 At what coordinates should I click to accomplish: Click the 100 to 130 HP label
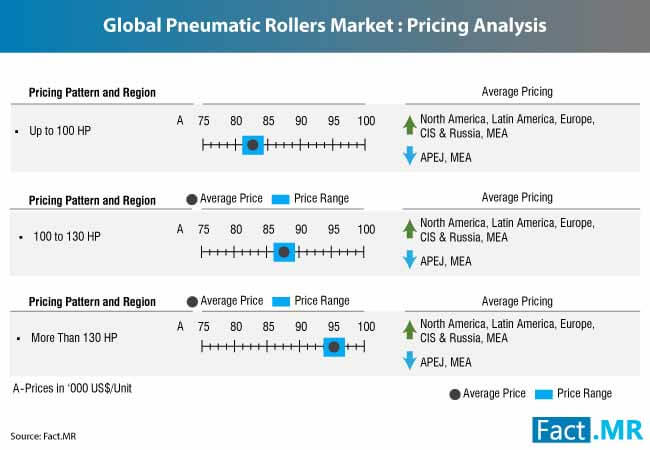(67, 237)
